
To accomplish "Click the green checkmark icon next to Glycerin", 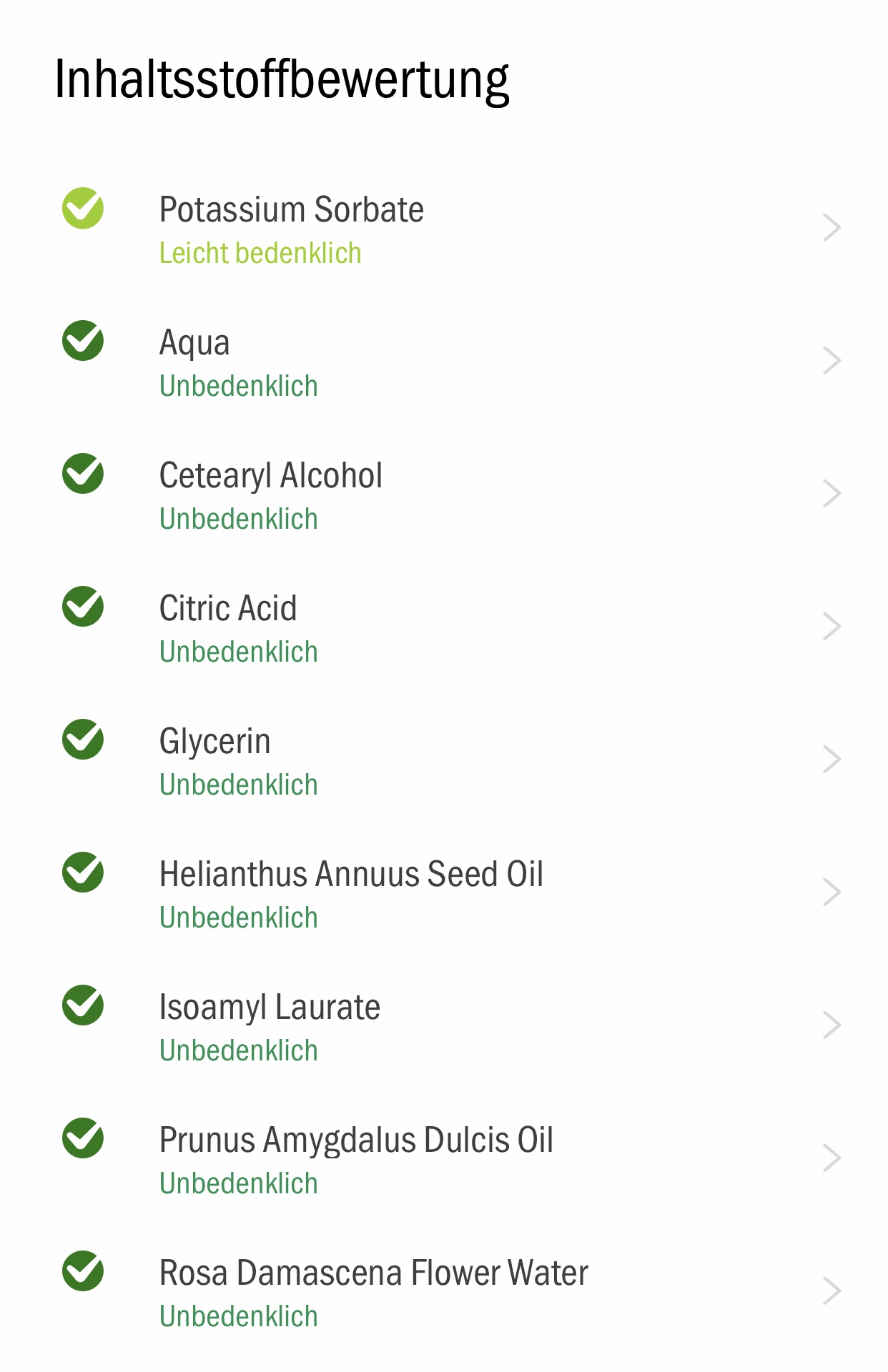I will pos(83,740).
